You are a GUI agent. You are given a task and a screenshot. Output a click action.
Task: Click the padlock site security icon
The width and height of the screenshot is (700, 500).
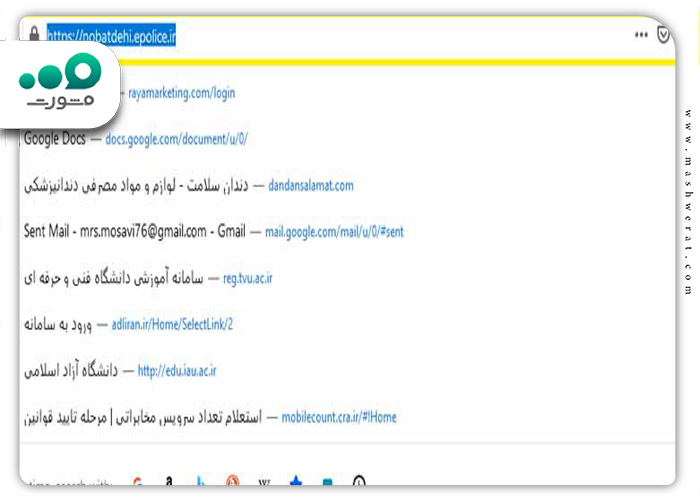click(34, 33)
